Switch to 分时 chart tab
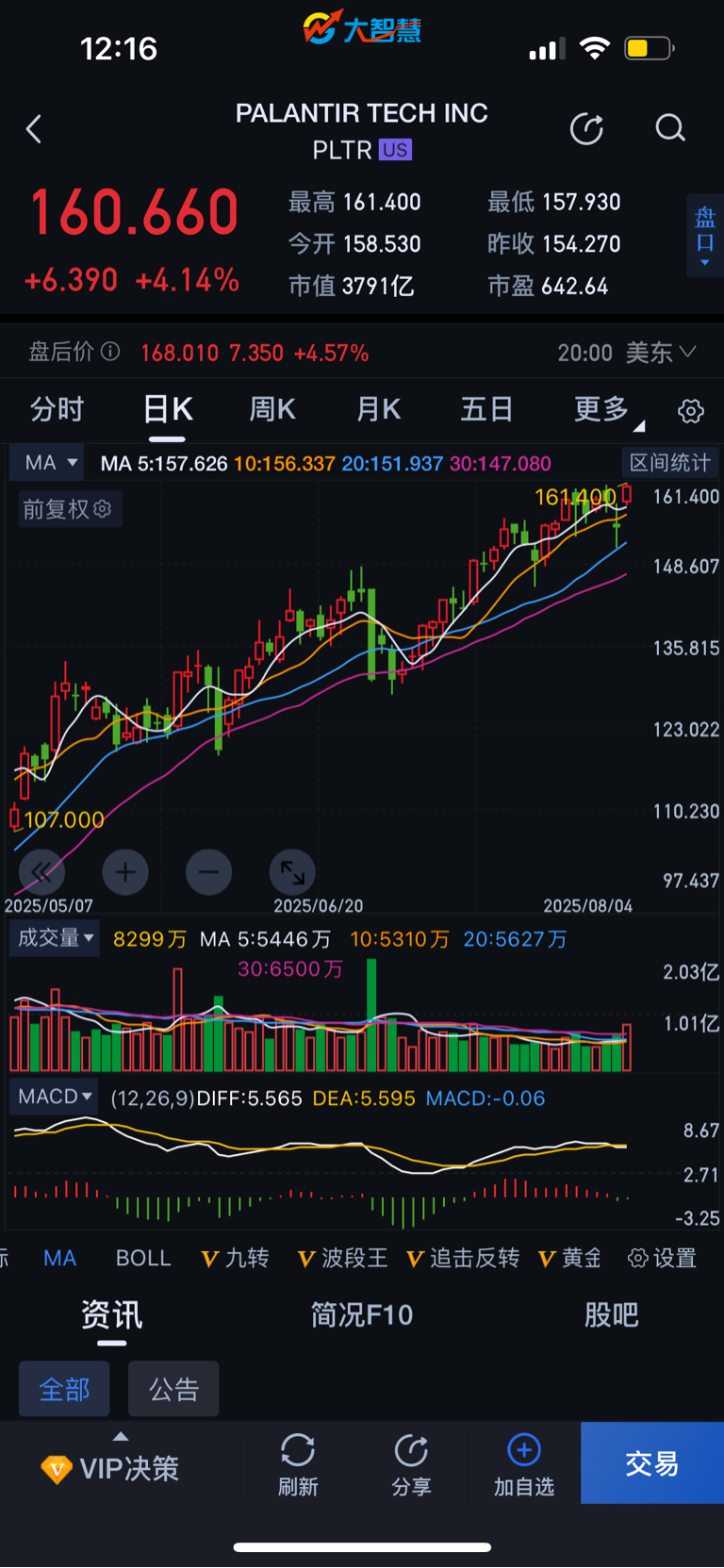The image size is (724, 1568). coord(57,409)
